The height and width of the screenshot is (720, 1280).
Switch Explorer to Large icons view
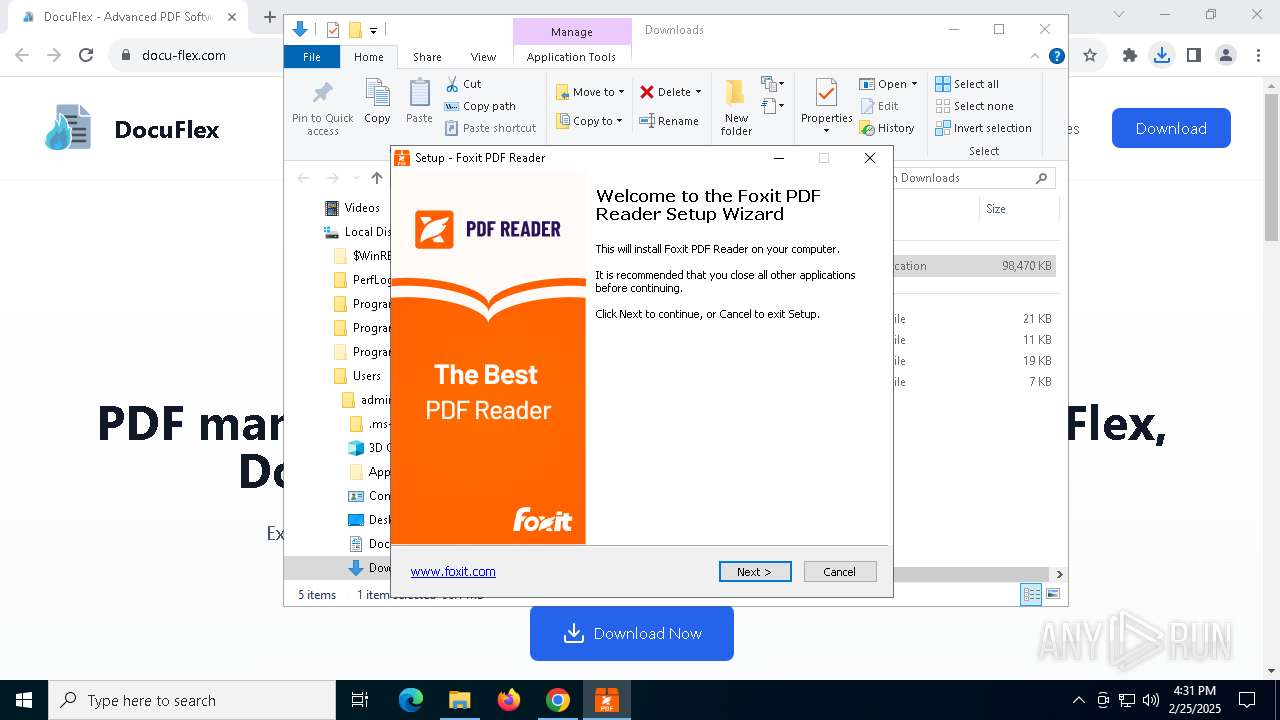click(1052, 595)
